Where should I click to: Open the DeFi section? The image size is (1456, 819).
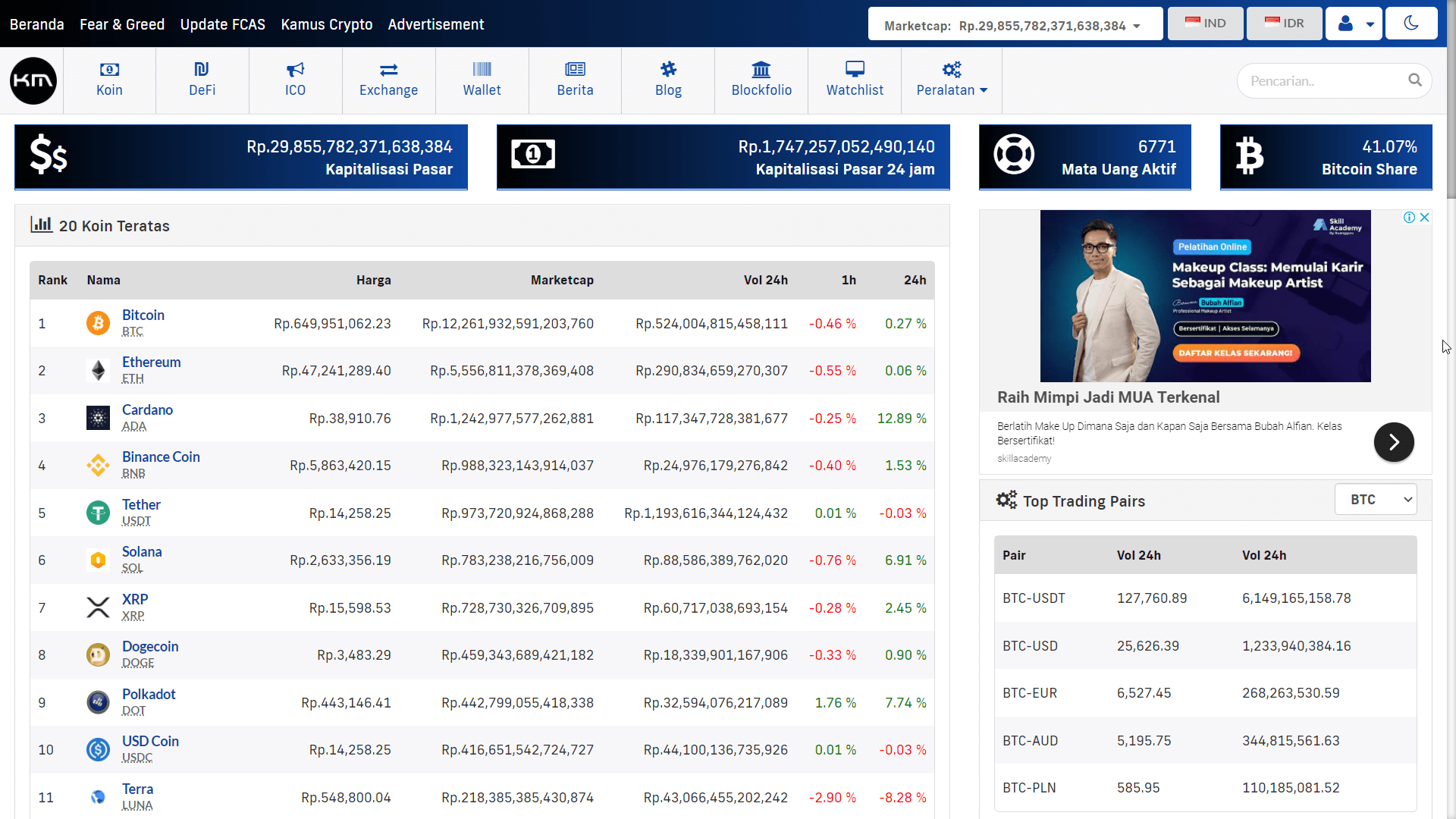[202, 80]
